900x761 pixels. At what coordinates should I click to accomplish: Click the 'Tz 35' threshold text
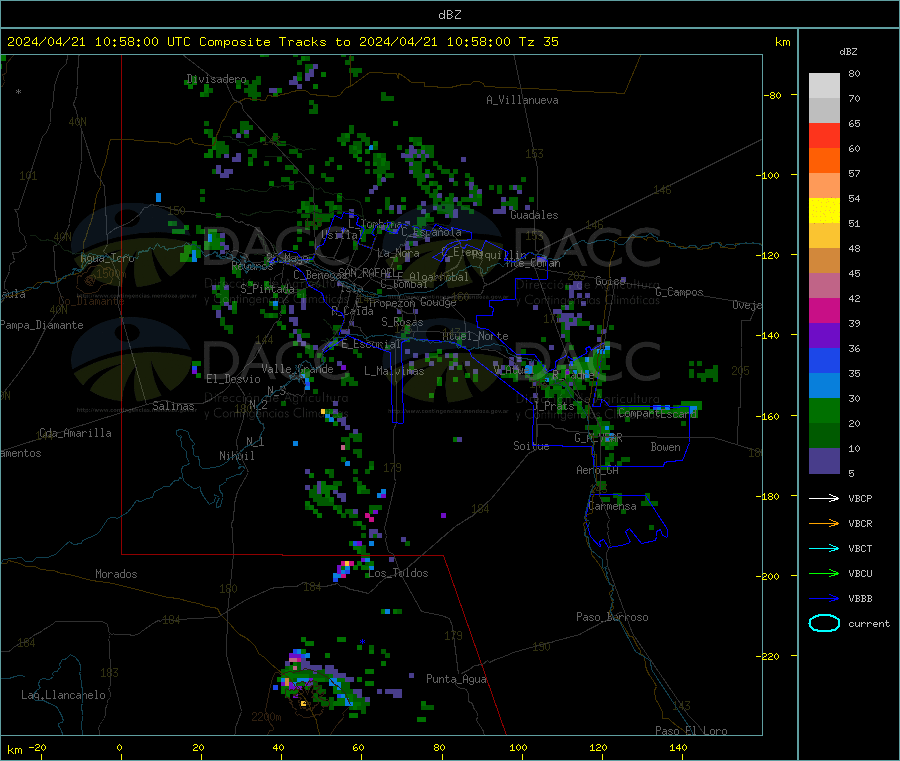(538, 42)
